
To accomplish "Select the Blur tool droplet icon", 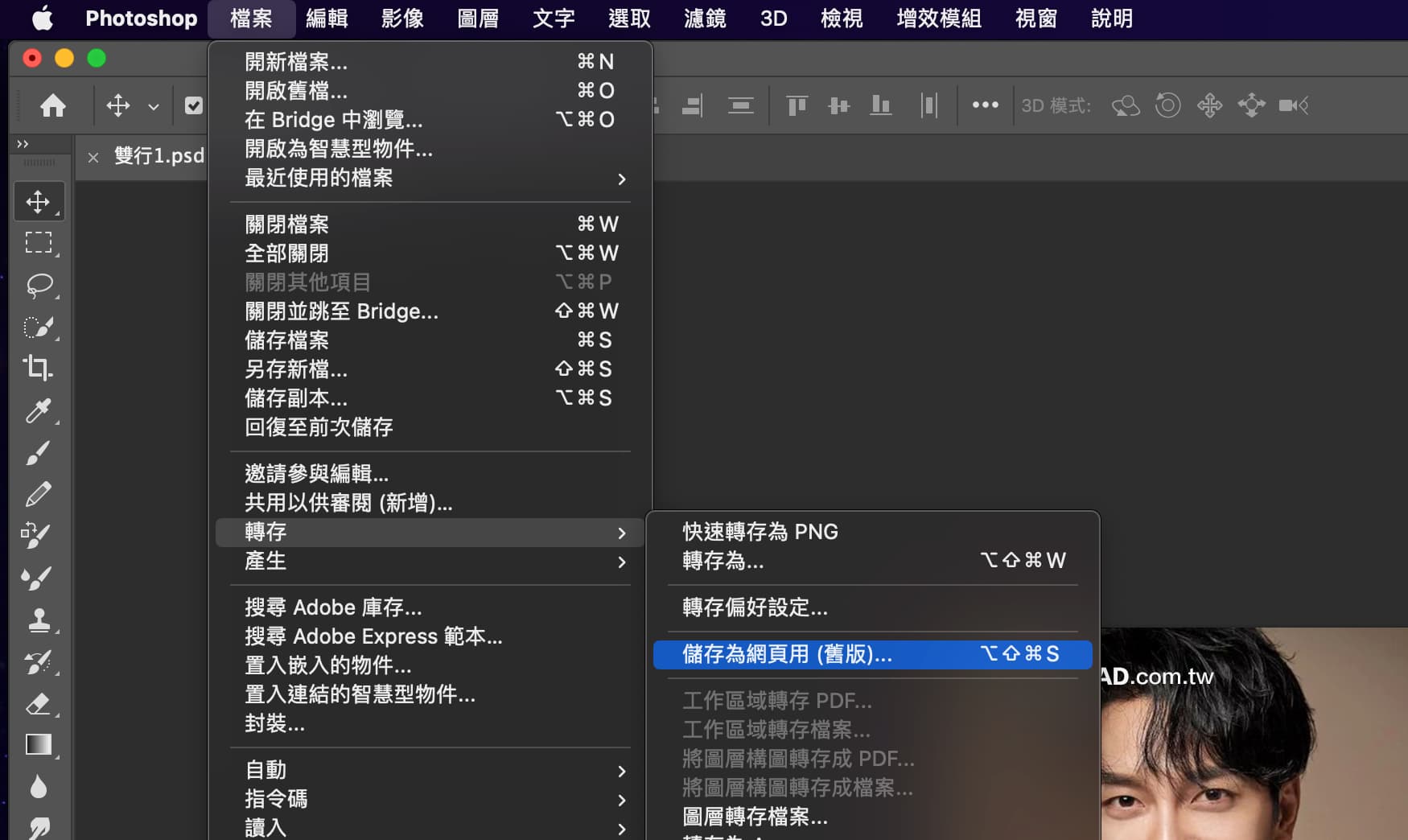I will coord(38,787).
